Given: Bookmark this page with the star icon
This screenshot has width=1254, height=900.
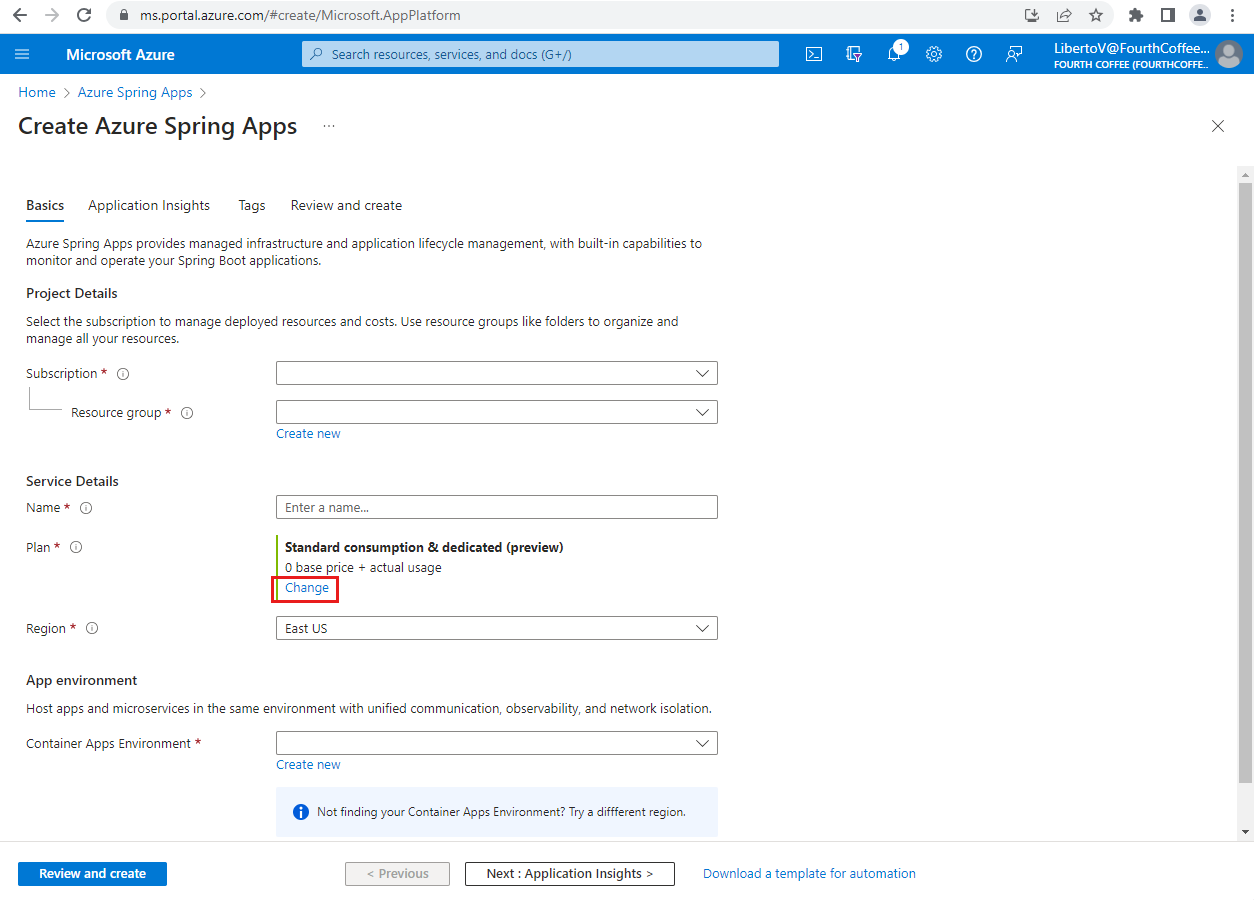Looking at the screenshot, I should click(1096, 15).
